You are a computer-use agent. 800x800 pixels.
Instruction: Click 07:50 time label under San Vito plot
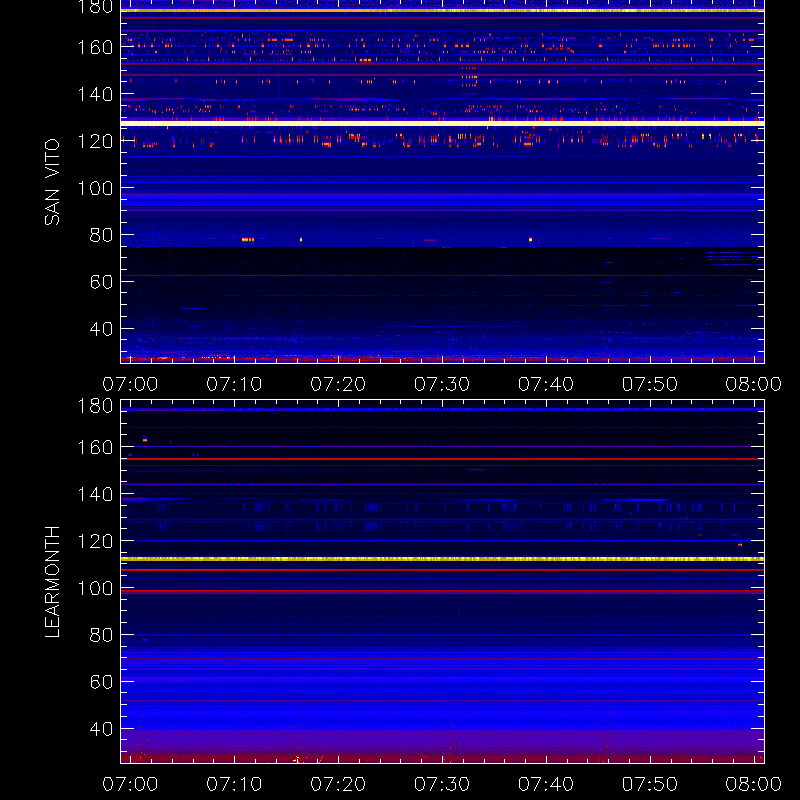pyautogui.click(x=649, y=384)
